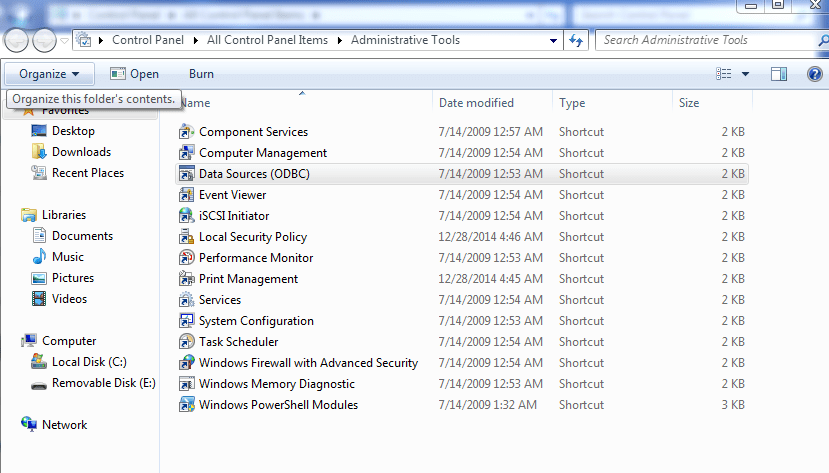Click the Event Viewer name text
829x473 pixels.
coord(233,195)
